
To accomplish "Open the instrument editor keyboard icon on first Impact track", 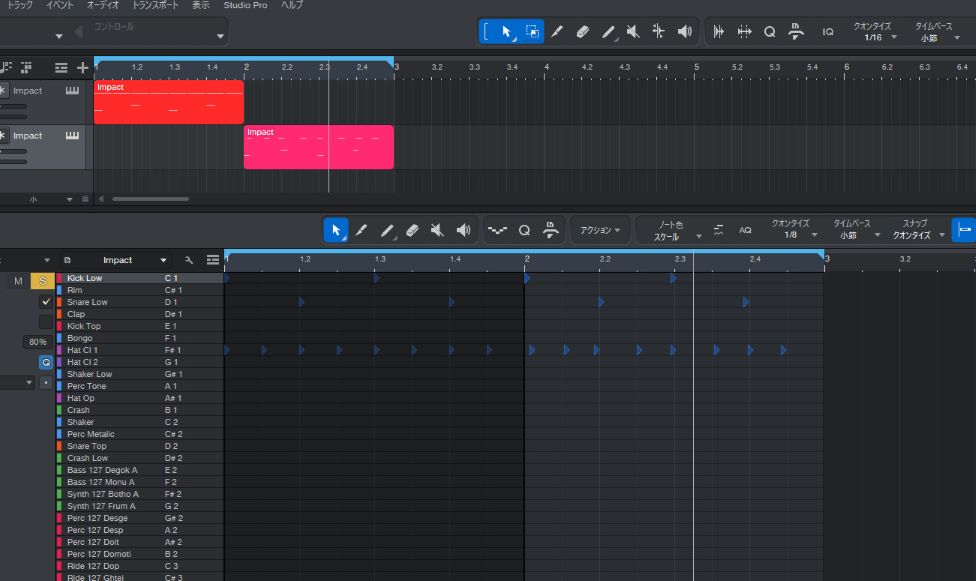I will coord(72,91).
